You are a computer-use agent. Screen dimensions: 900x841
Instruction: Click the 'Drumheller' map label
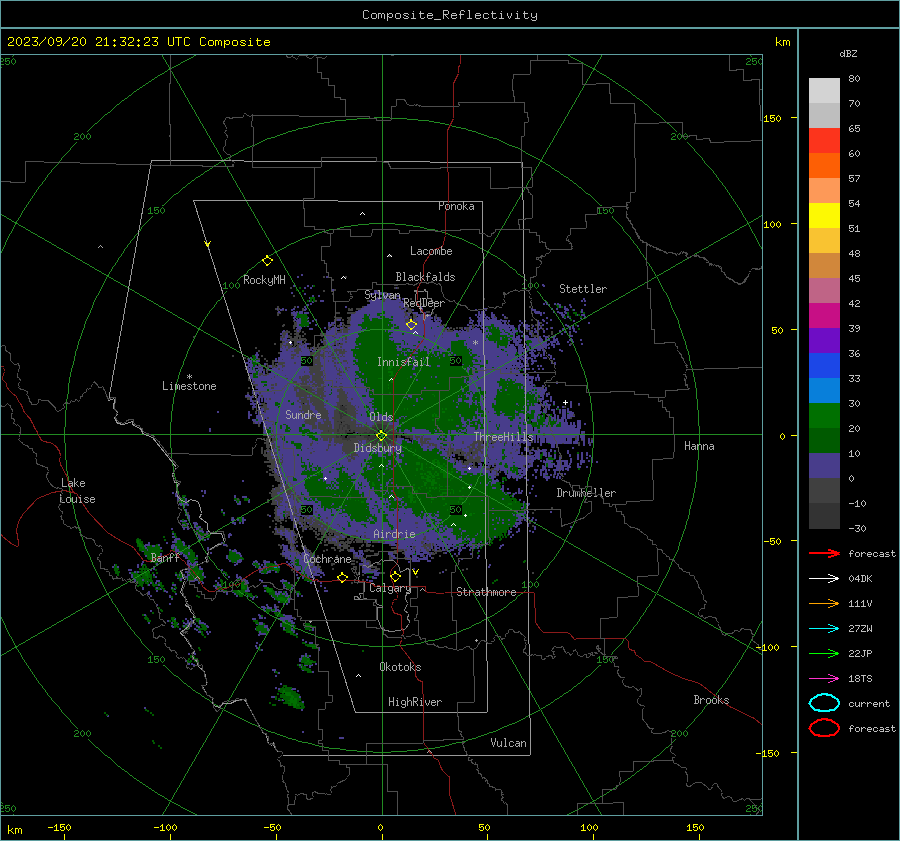click(586, 493)
